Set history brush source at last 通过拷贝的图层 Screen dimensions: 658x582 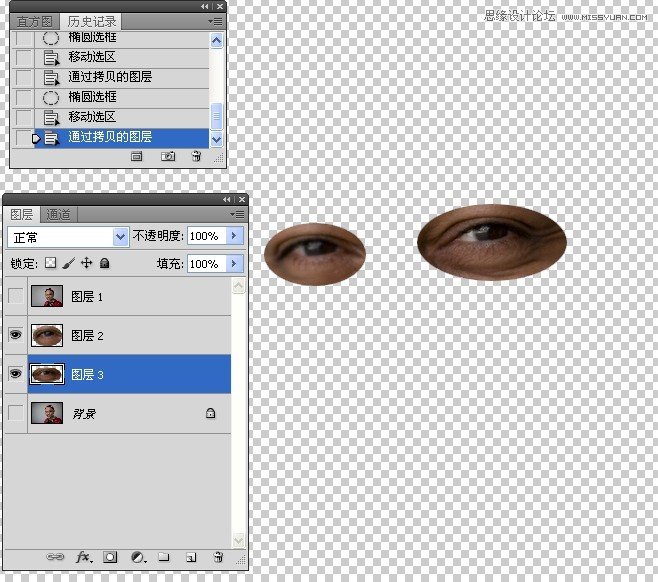[x=24, y=138]
